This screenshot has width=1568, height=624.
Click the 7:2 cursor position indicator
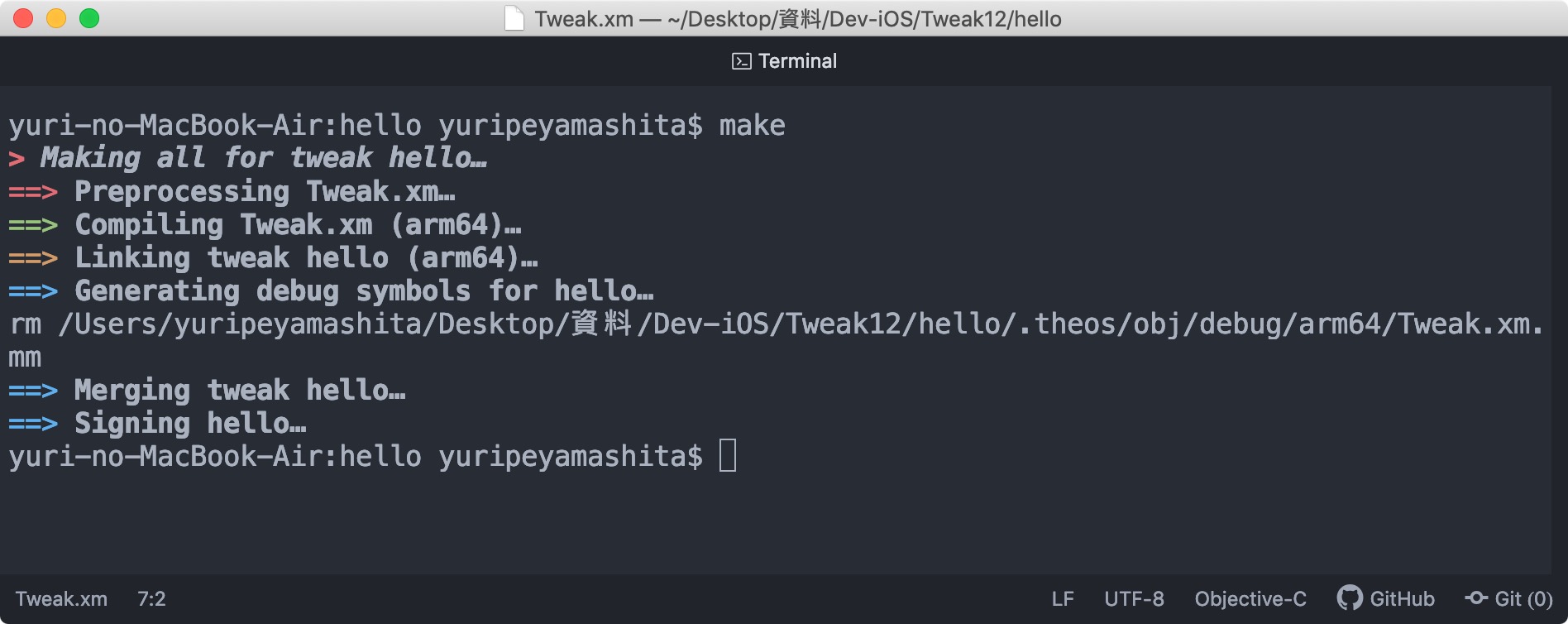[x=151, y=598]
